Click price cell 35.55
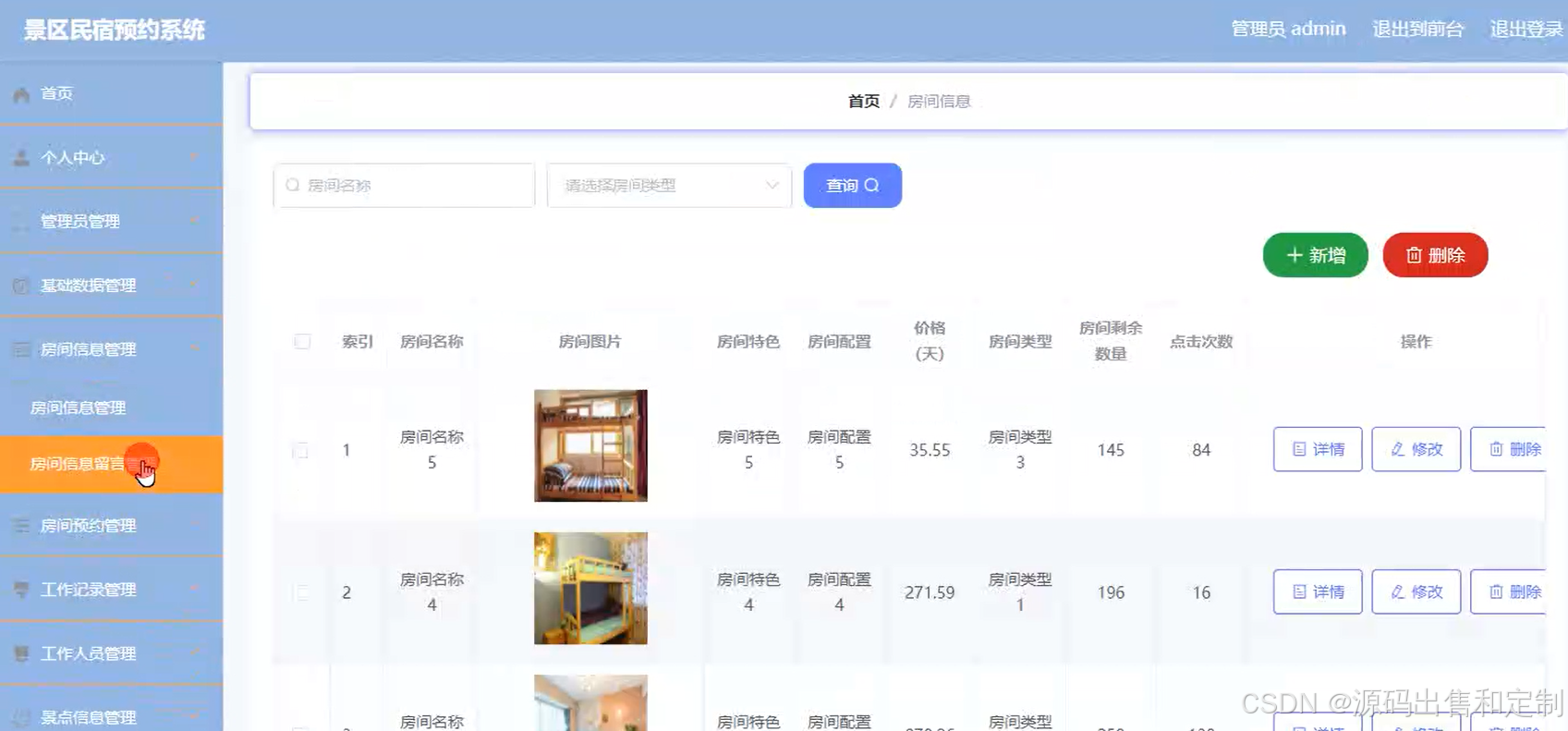The height and width of the screenshot is (731, 1568). click(x=930, y=450)
